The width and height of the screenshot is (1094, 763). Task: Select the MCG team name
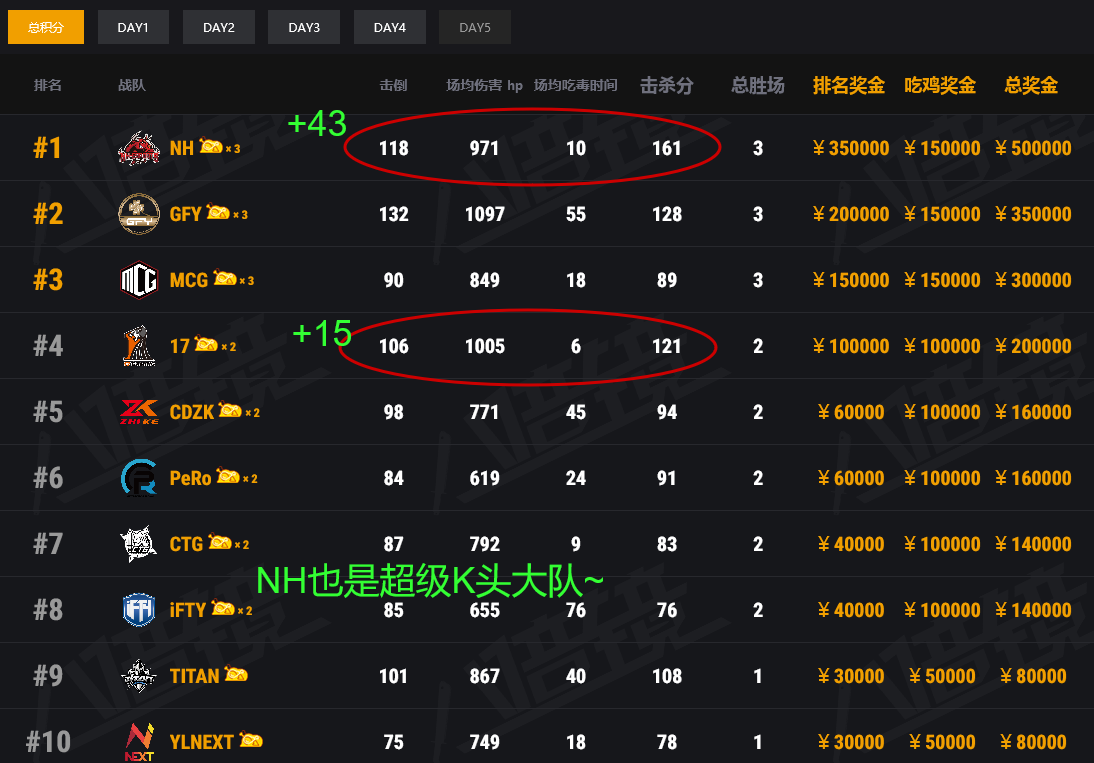tap(189, 280)
